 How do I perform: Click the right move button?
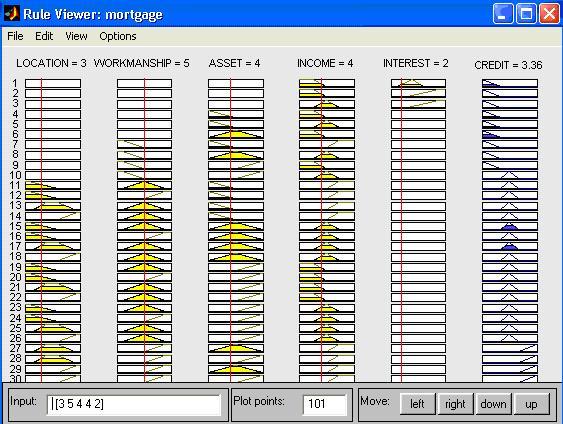point(455,404)
